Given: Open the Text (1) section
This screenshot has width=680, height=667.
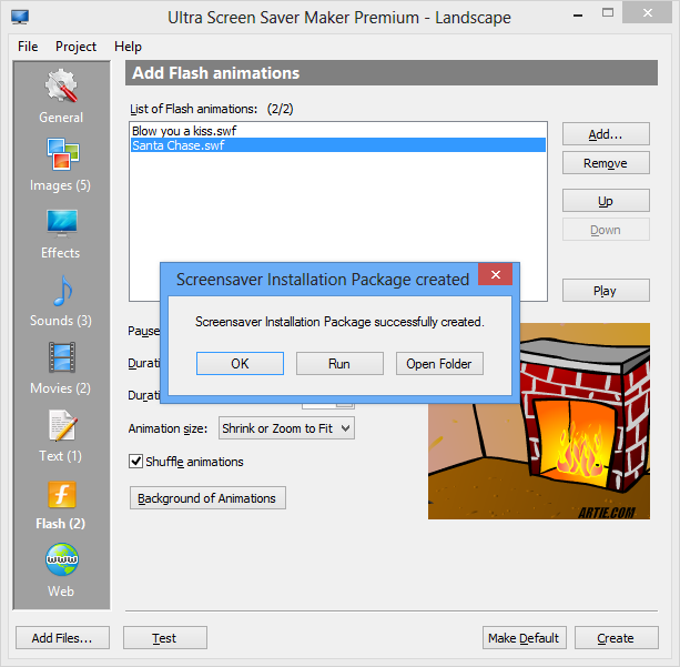Looking at the screenshot, I should [x=61, y=436].
